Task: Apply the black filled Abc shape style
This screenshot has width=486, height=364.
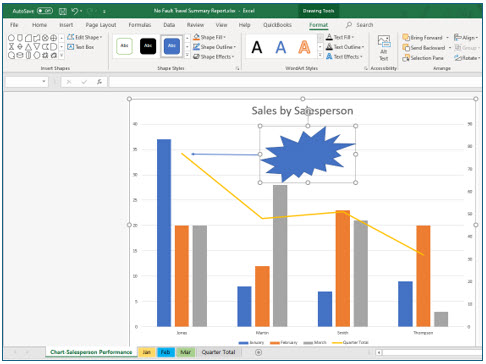Action: pos(148,46)
